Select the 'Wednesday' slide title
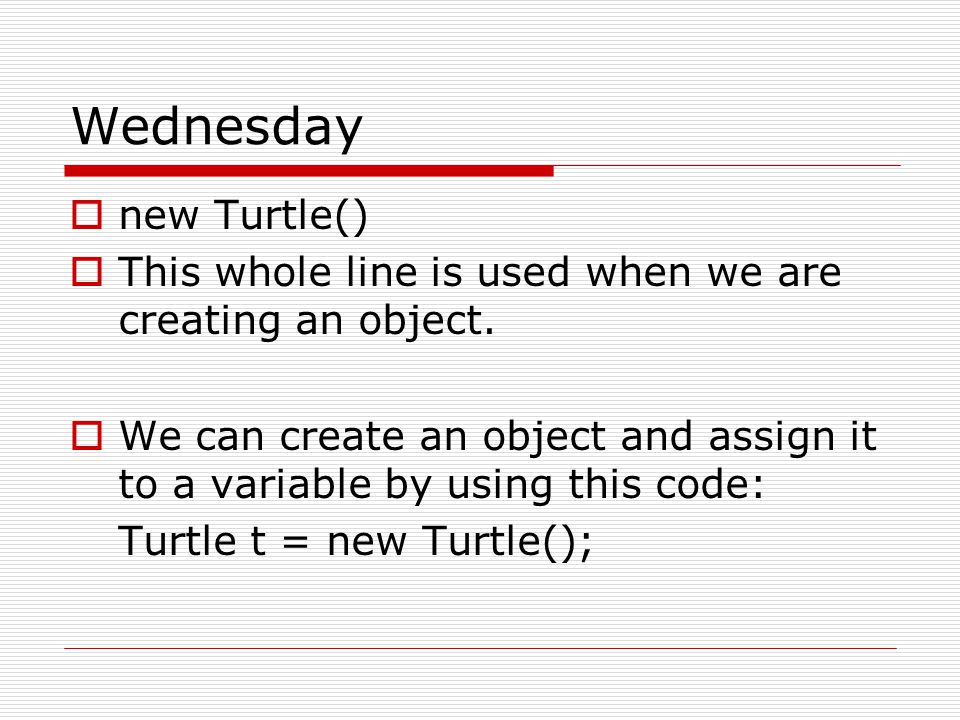This screenshot has height=720, width=960. [x=217, y=126]
